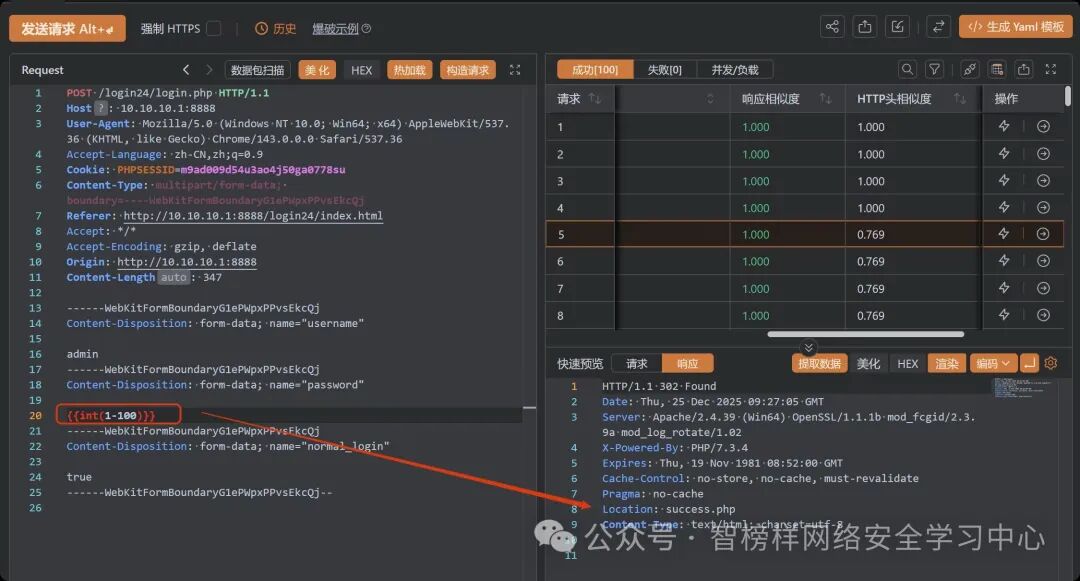Click the export upload icon beside the share icon
Viewport: 1080px width, 581px height.
[x=865, y=27]
